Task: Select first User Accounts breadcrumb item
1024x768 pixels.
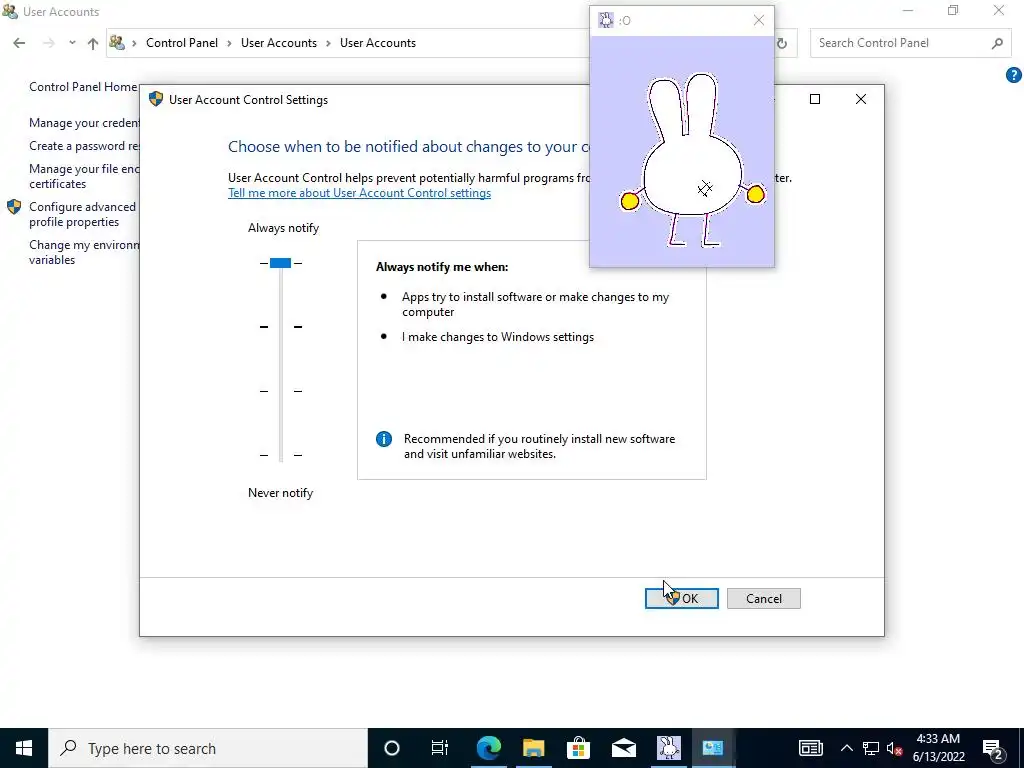Action: (x=279, y=43)
